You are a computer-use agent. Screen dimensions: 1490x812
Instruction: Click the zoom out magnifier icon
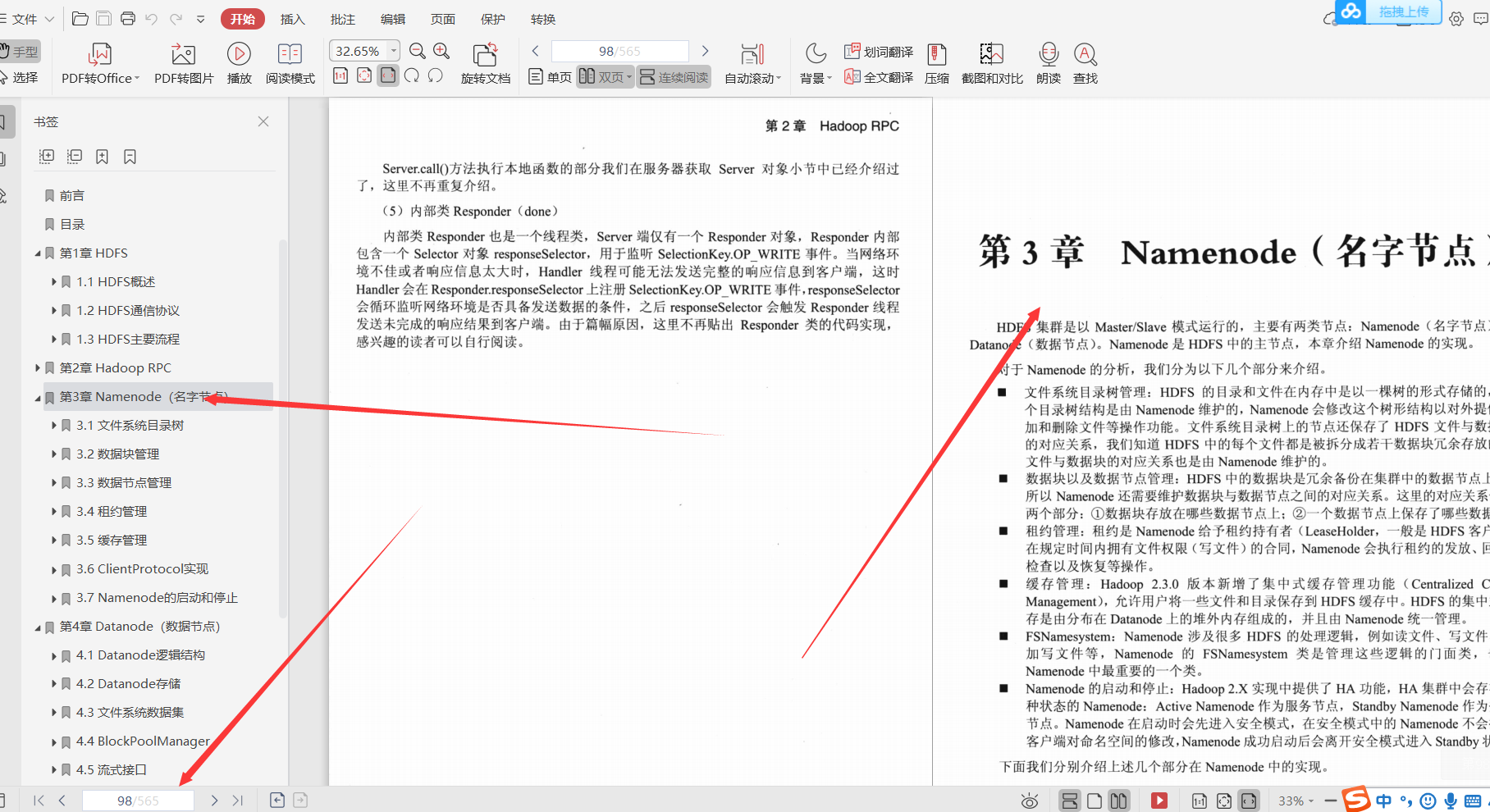pos(418,51)
